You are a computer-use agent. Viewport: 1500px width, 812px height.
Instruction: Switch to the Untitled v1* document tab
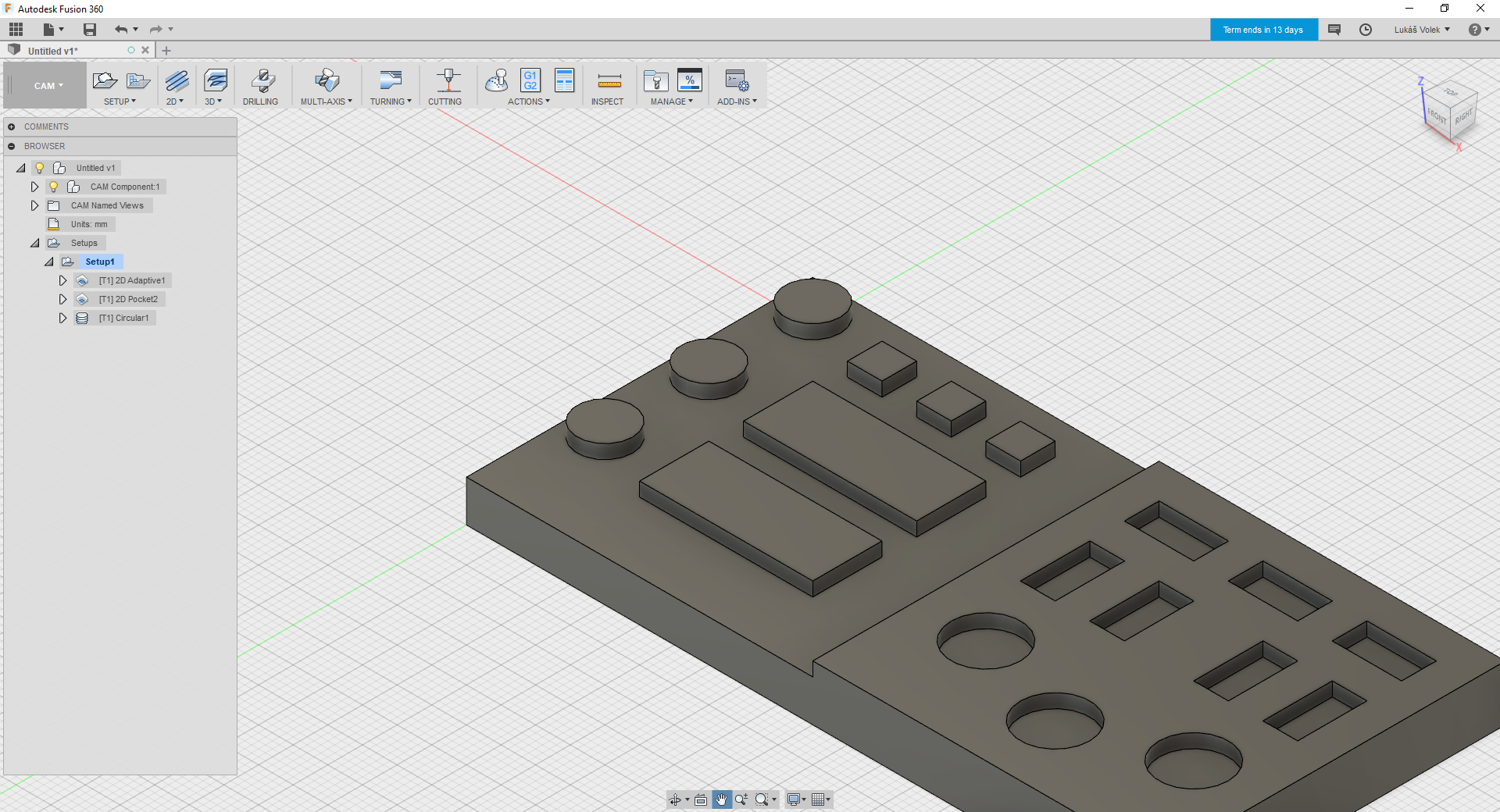tap(53, 51)
